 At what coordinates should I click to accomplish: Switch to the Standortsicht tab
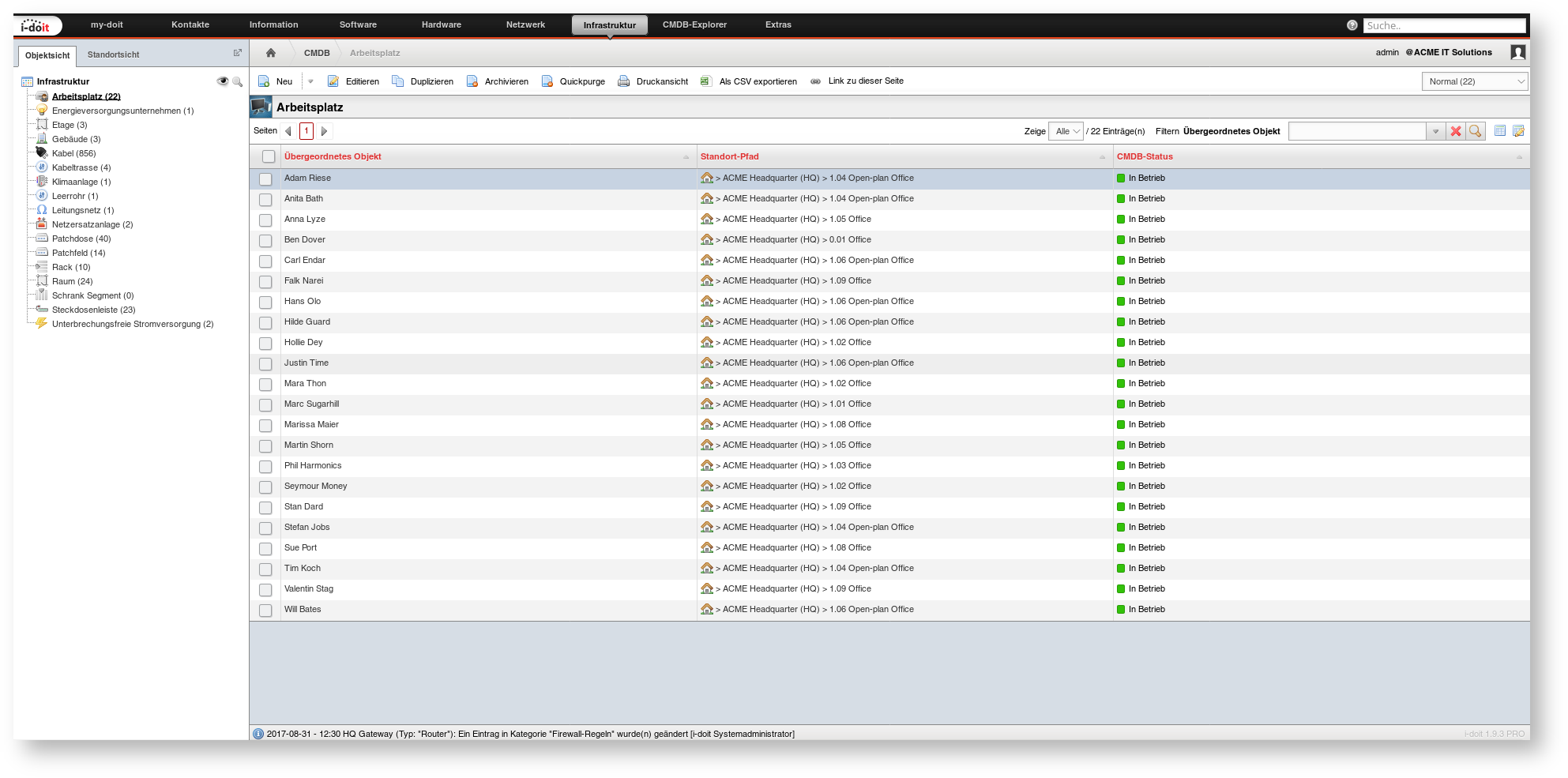113,54
